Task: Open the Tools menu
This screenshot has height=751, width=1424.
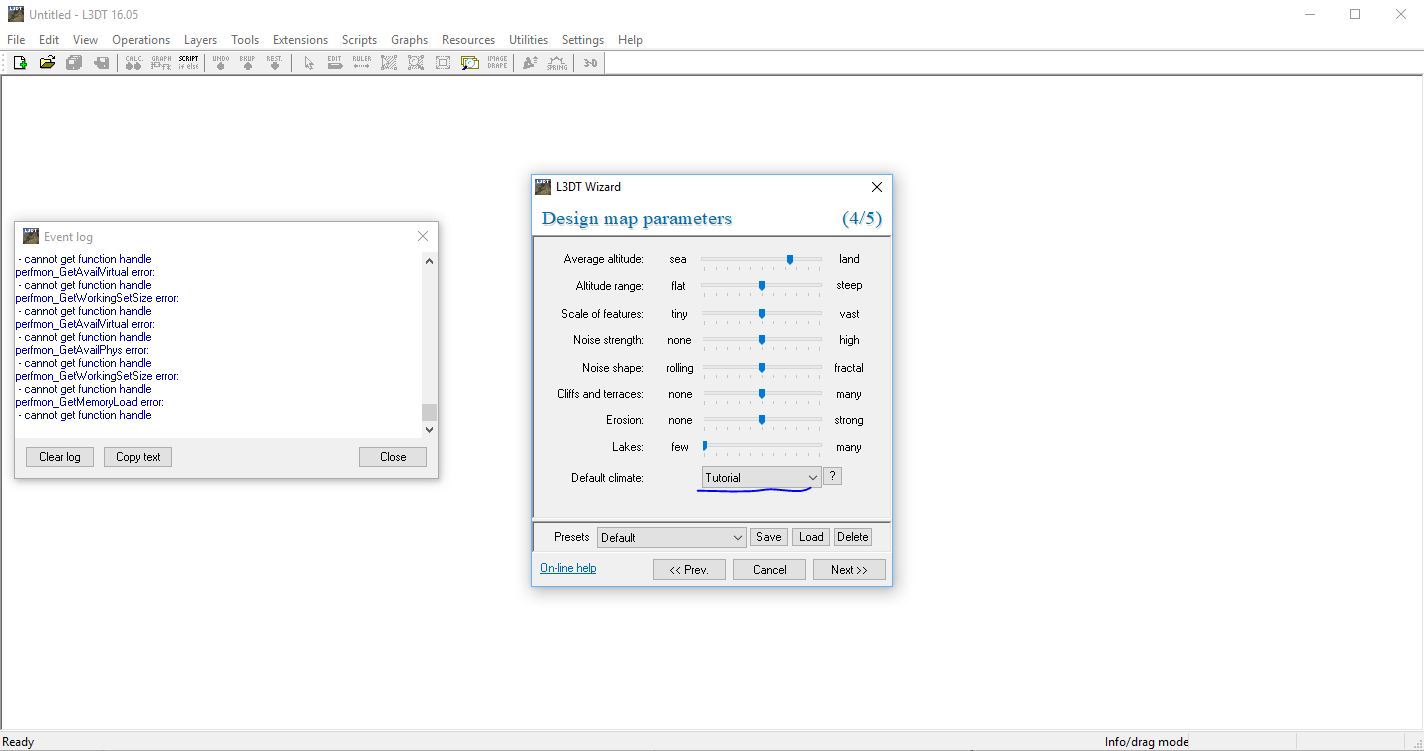Action: 245,40
